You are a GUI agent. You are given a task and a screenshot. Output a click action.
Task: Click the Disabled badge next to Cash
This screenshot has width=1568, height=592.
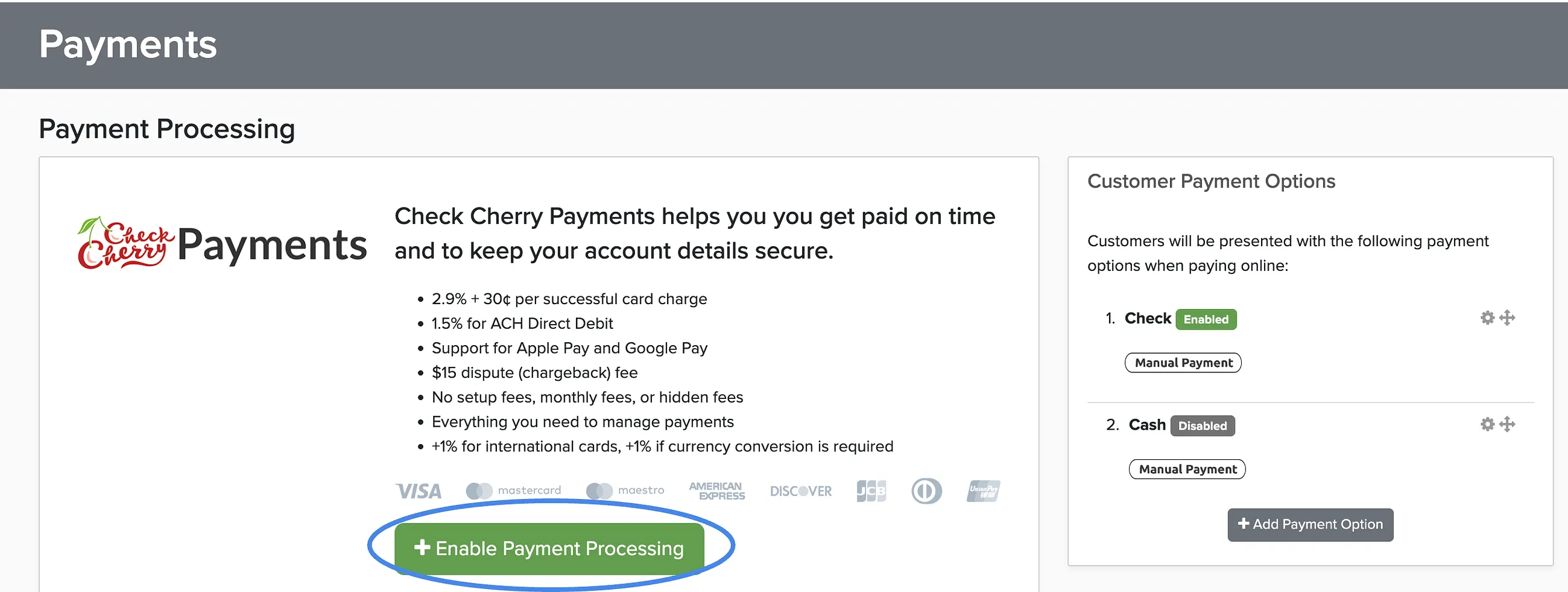click(1202, 425)
